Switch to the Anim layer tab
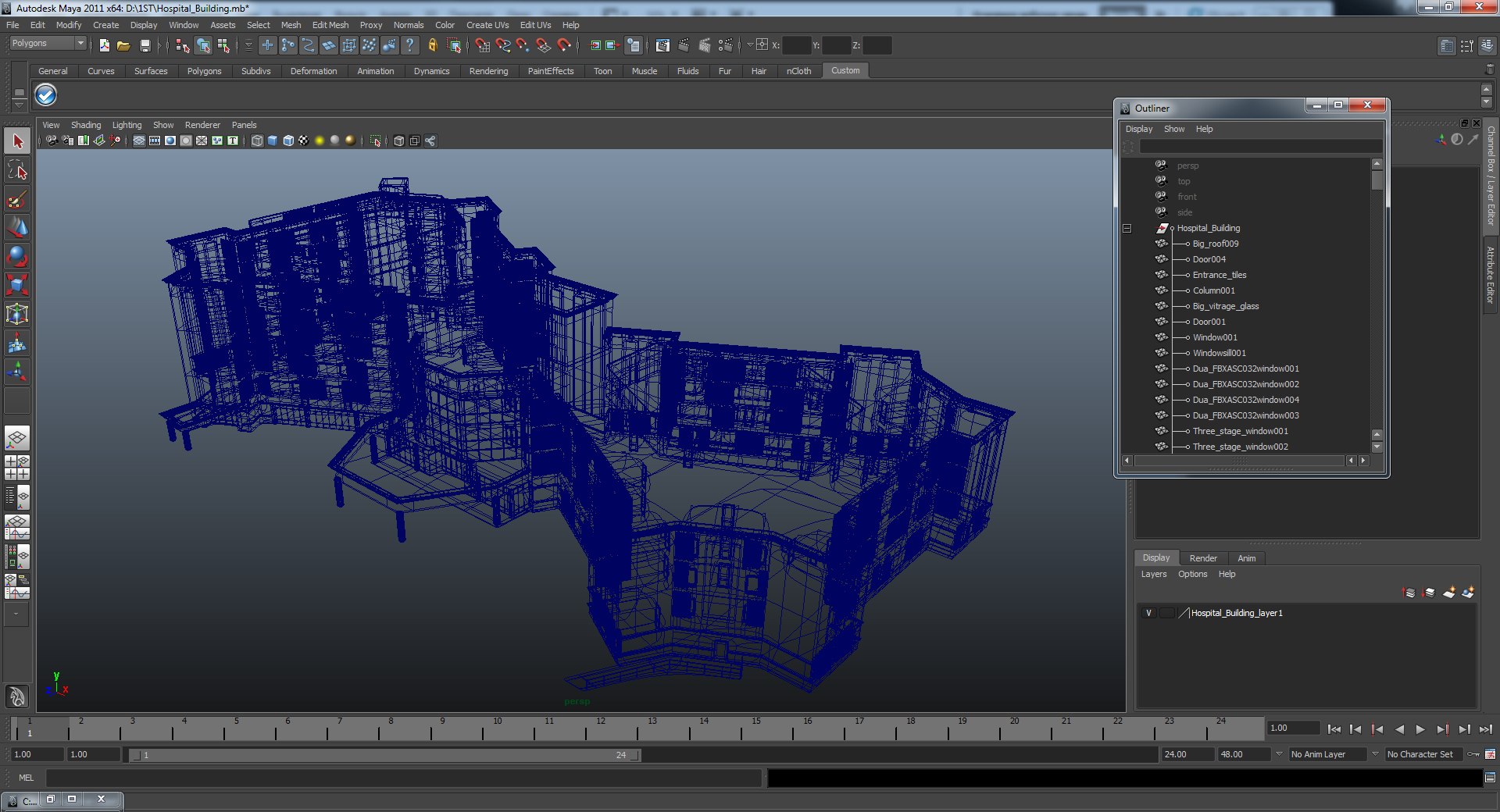Screen dimensions: 1500x812 pyautogui.click(x=1247, y=558)
